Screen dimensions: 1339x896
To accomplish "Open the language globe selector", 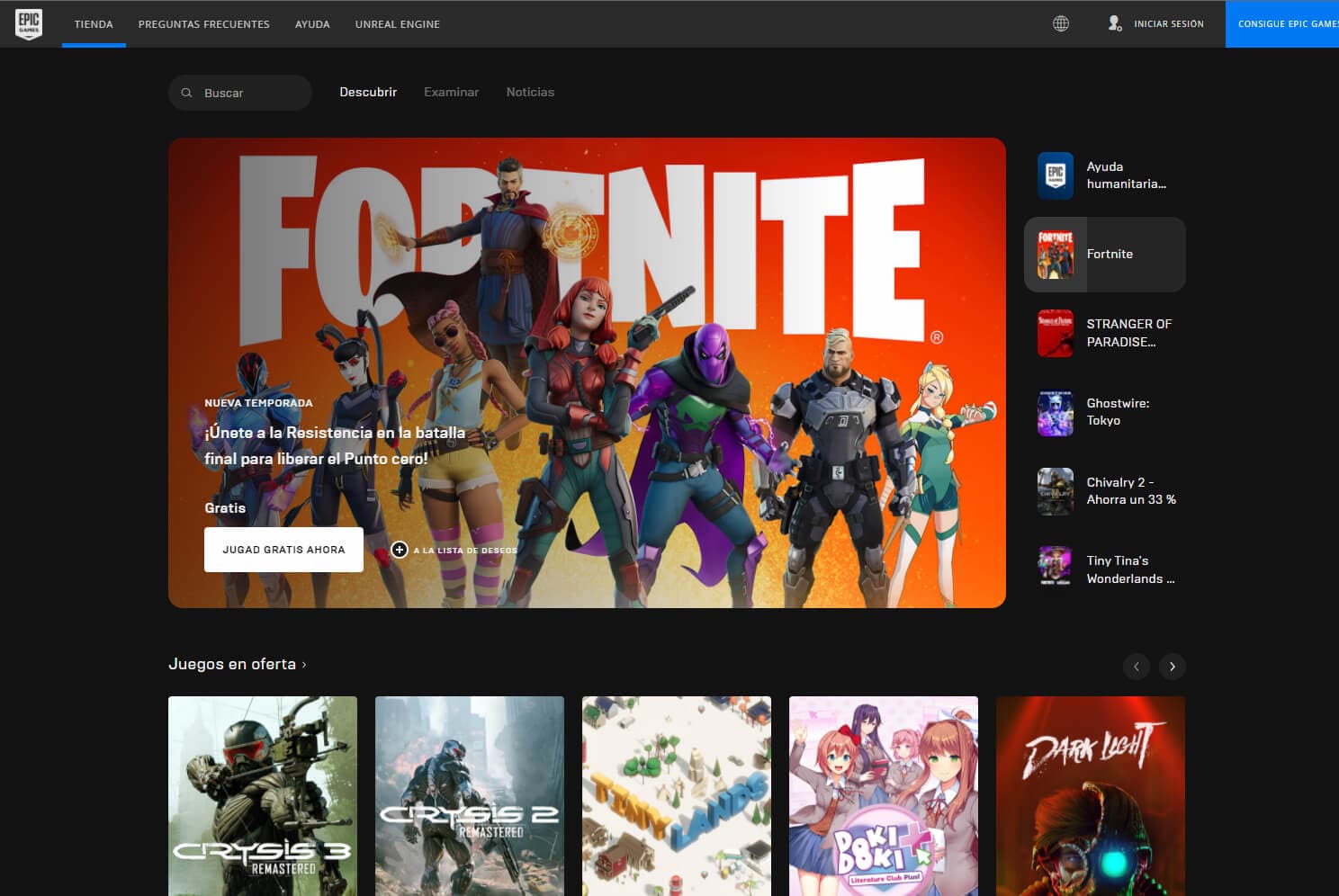I will click(x=1060, y=23).
